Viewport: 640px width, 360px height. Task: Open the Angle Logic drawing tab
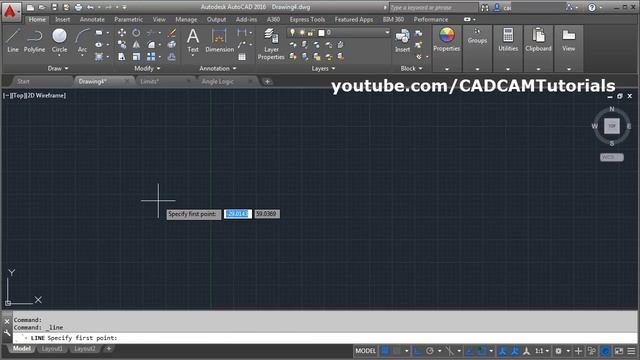tap(218, 82)
